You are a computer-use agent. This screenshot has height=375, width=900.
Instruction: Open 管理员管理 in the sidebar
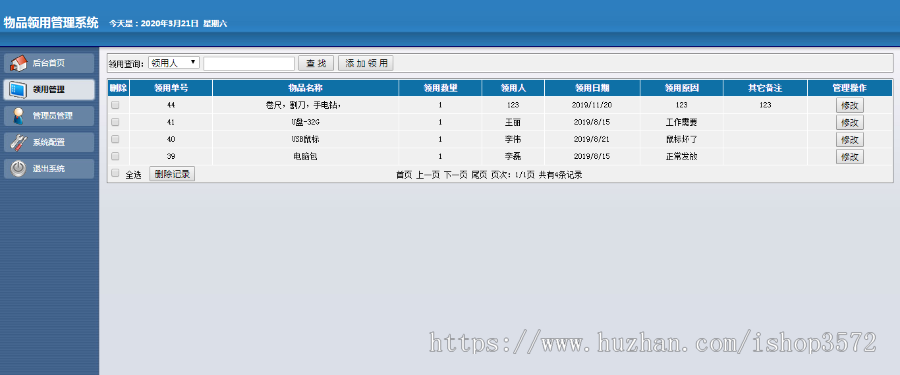49,116
